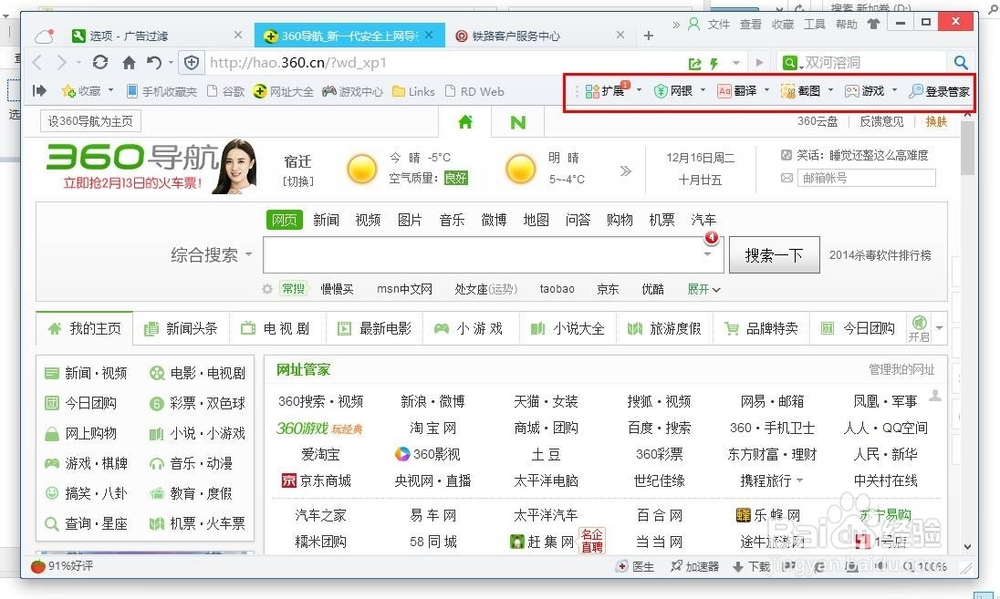Click the [切换] city switch link
The width and height of the screenshot is (1000, 599).
(298, 181)
